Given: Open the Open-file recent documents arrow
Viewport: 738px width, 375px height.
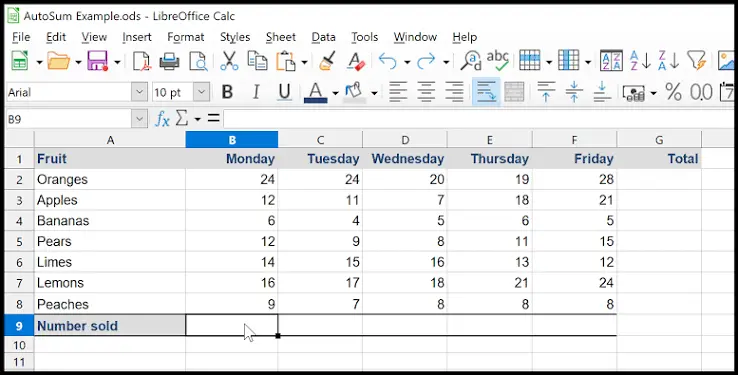Looking at the screenshot, I should tap(78, 62).
